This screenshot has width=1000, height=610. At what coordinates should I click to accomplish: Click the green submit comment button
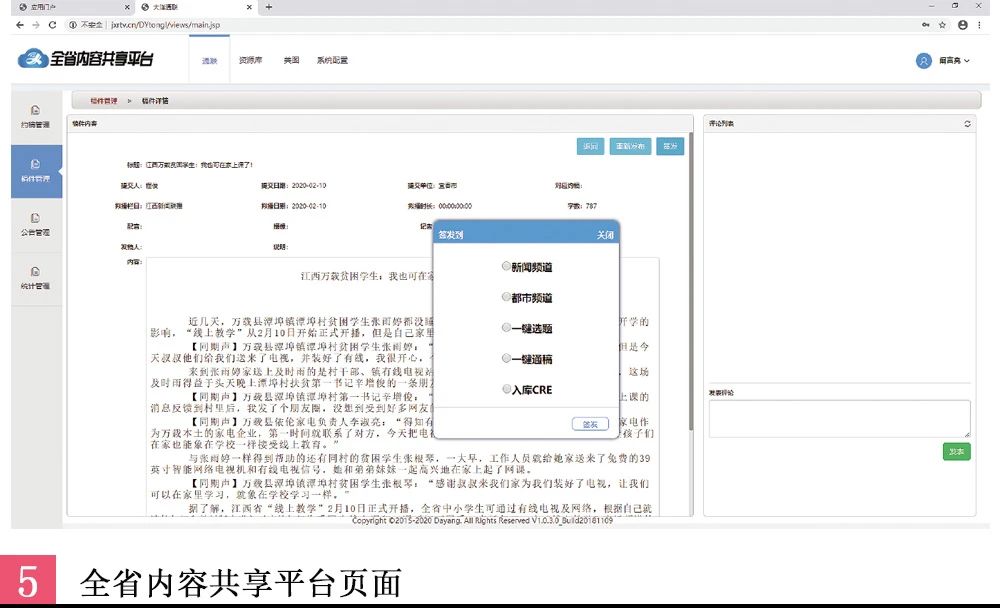click(956, 452)
